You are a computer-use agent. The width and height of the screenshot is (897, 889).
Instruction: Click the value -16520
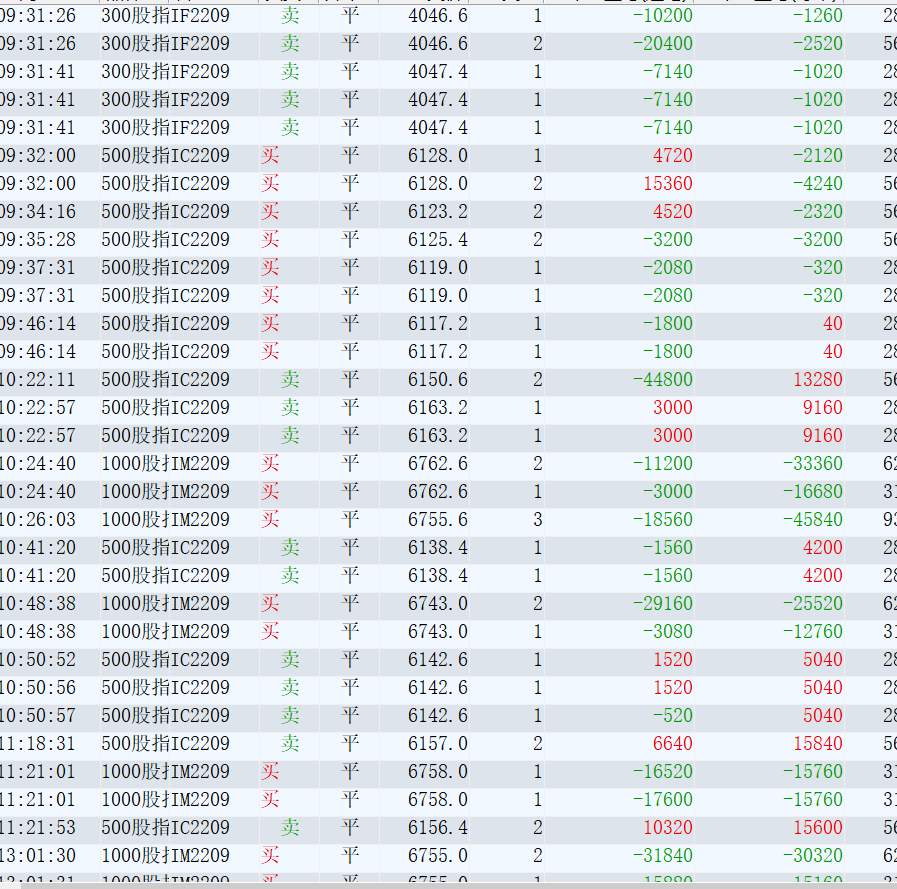[662, 772]
